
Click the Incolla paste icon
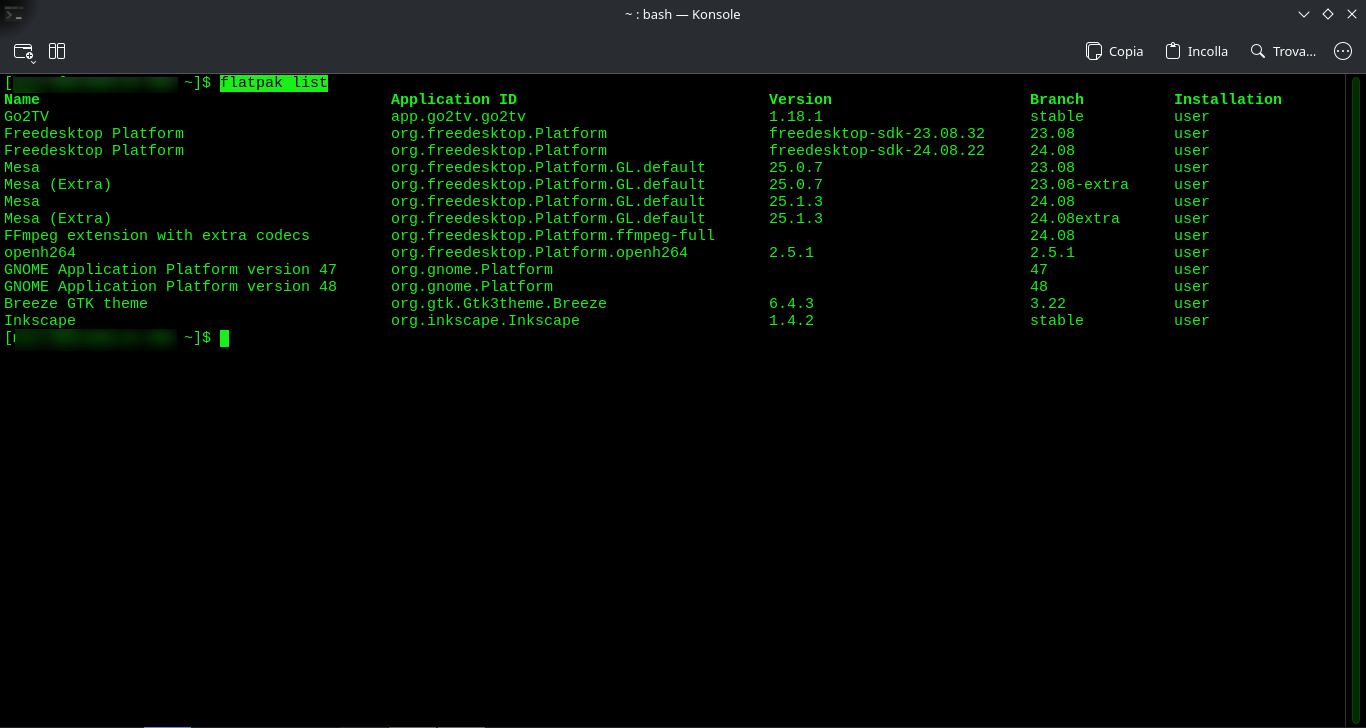pos(1174,51)
